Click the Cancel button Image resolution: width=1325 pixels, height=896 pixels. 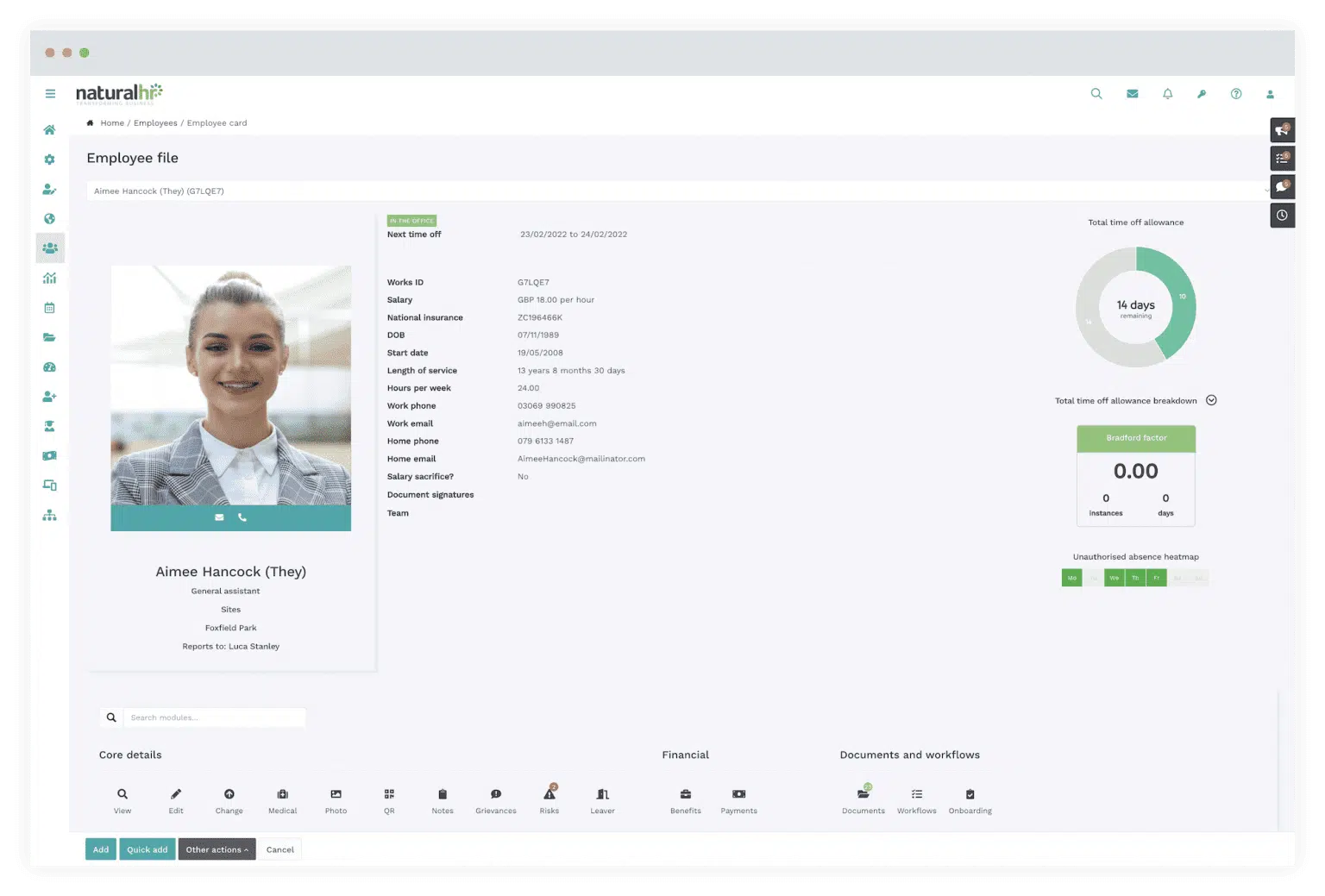[x=279, y=849]
